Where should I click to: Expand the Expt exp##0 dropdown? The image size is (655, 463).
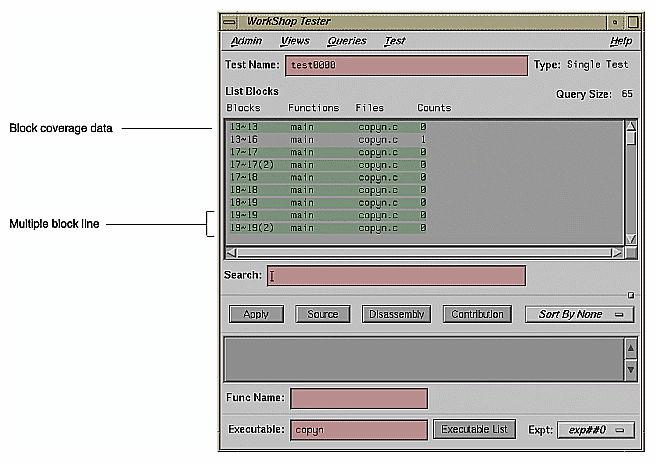(x=595, y=430)
